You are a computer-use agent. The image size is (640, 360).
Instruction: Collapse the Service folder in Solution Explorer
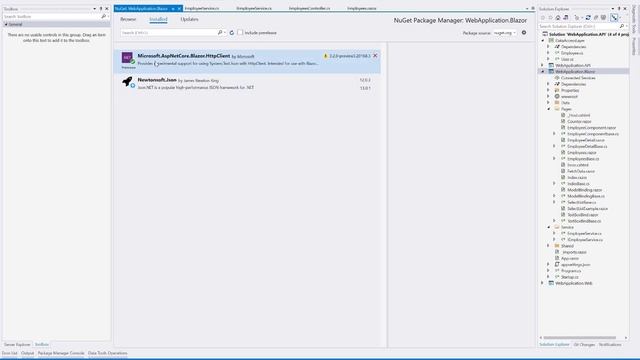coord(549,227)
